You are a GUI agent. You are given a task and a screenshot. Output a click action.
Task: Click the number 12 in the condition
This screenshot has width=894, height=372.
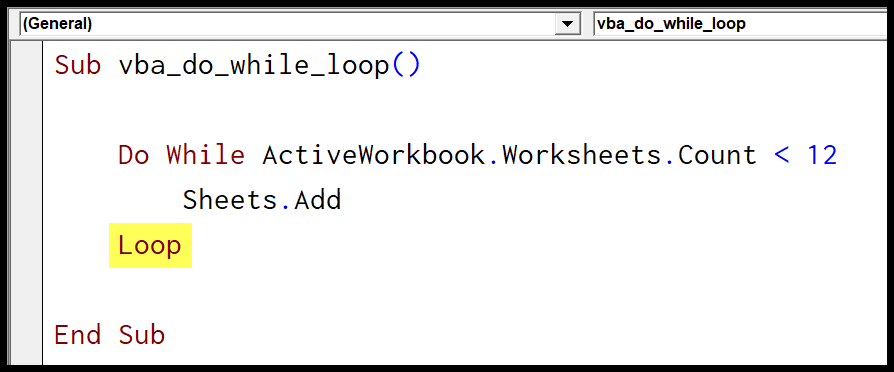coord(822,155)
